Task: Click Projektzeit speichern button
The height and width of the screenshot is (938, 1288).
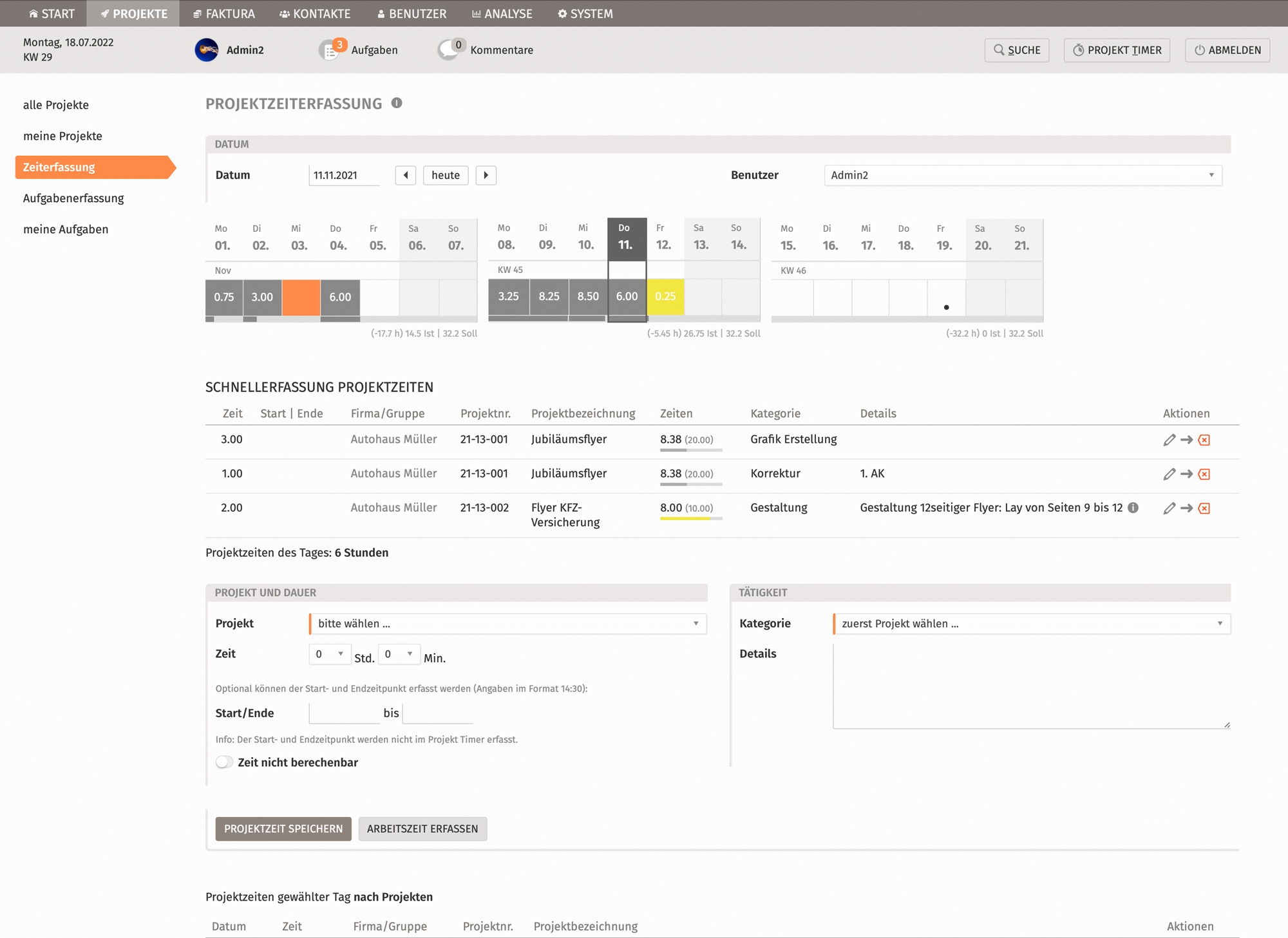Action: click(x=283, y=829)
